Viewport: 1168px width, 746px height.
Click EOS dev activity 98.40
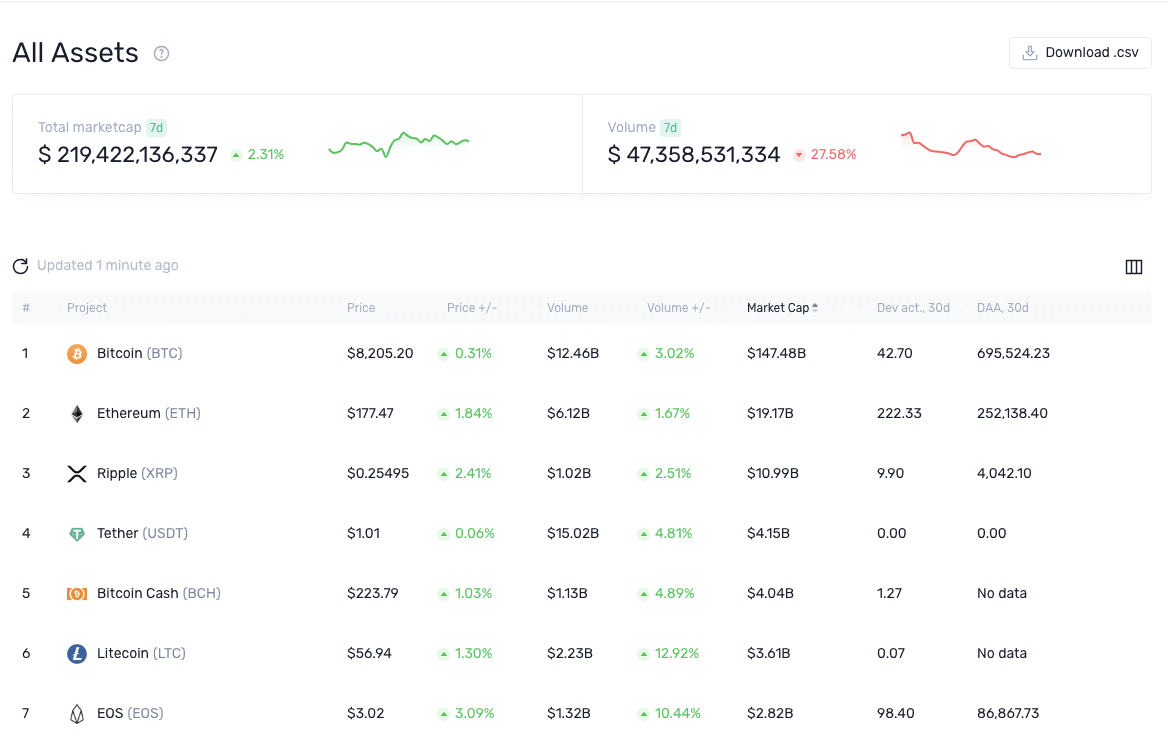[x=895, y=713]
